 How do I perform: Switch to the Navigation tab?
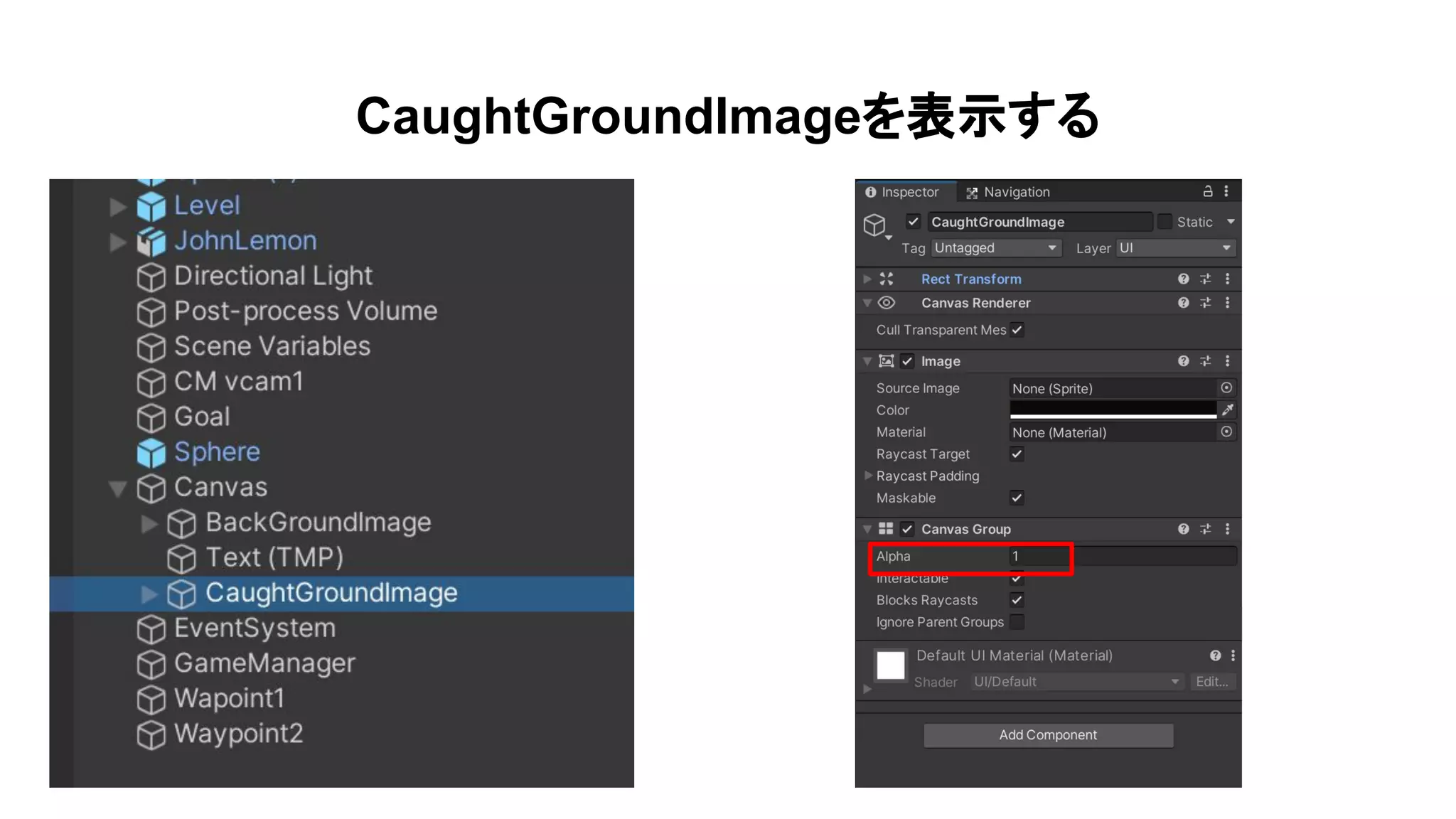(1008, 192)
